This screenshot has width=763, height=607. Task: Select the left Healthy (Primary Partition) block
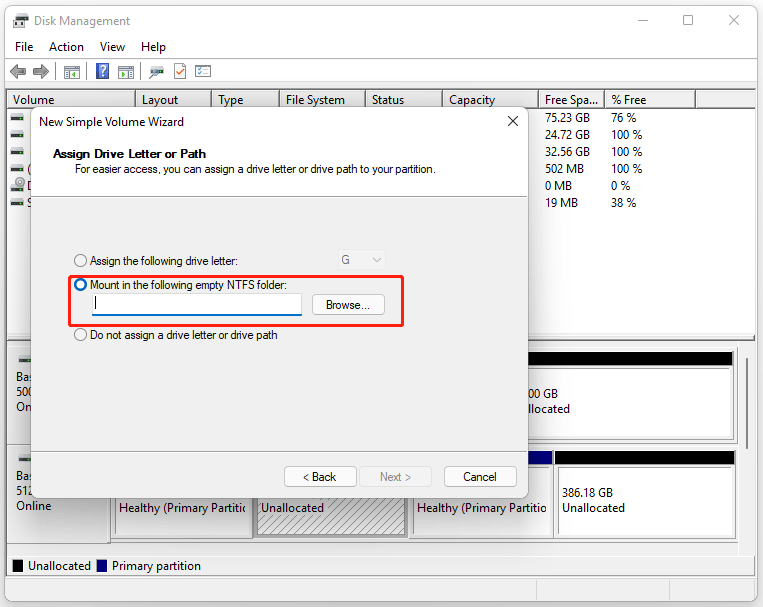(182, 516)
